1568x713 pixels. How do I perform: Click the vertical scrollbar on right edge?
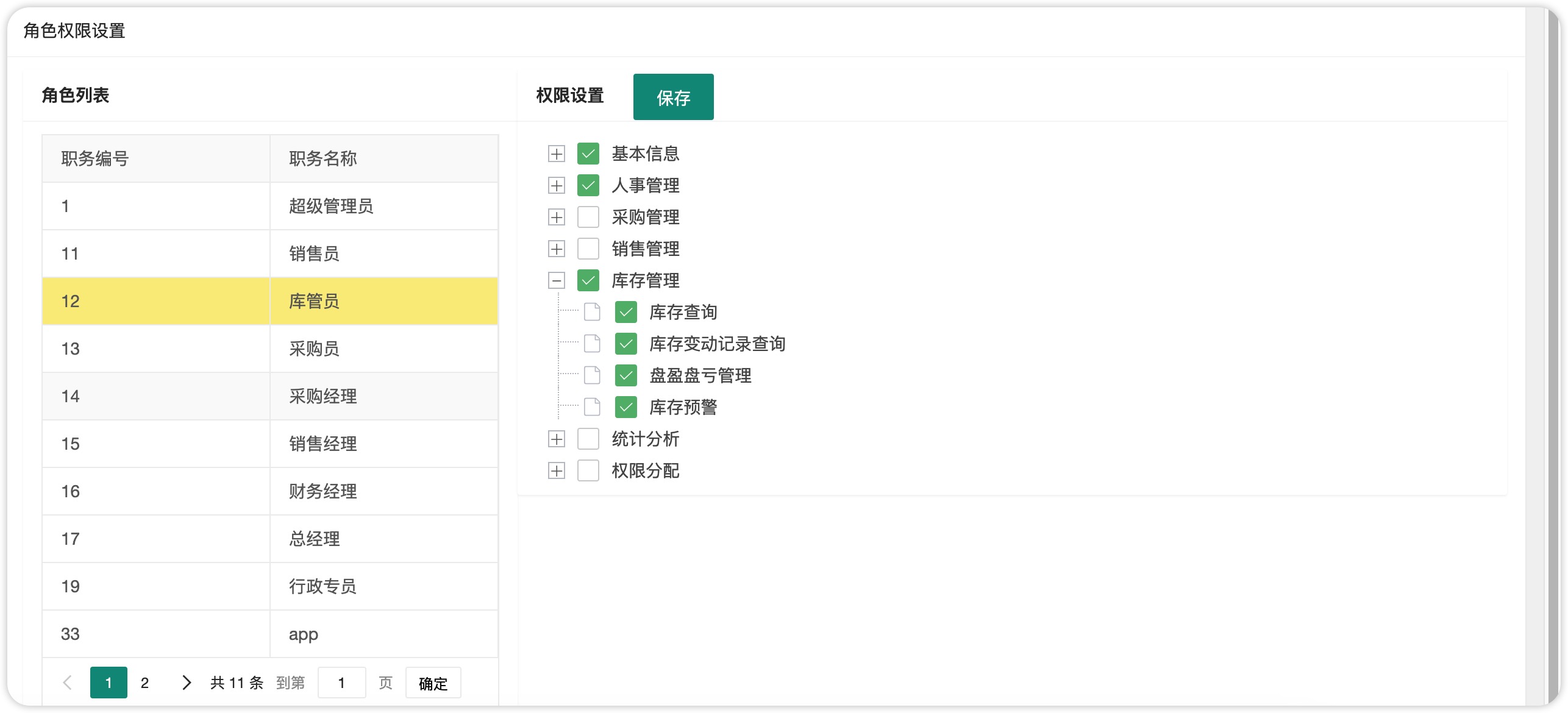1553,357
